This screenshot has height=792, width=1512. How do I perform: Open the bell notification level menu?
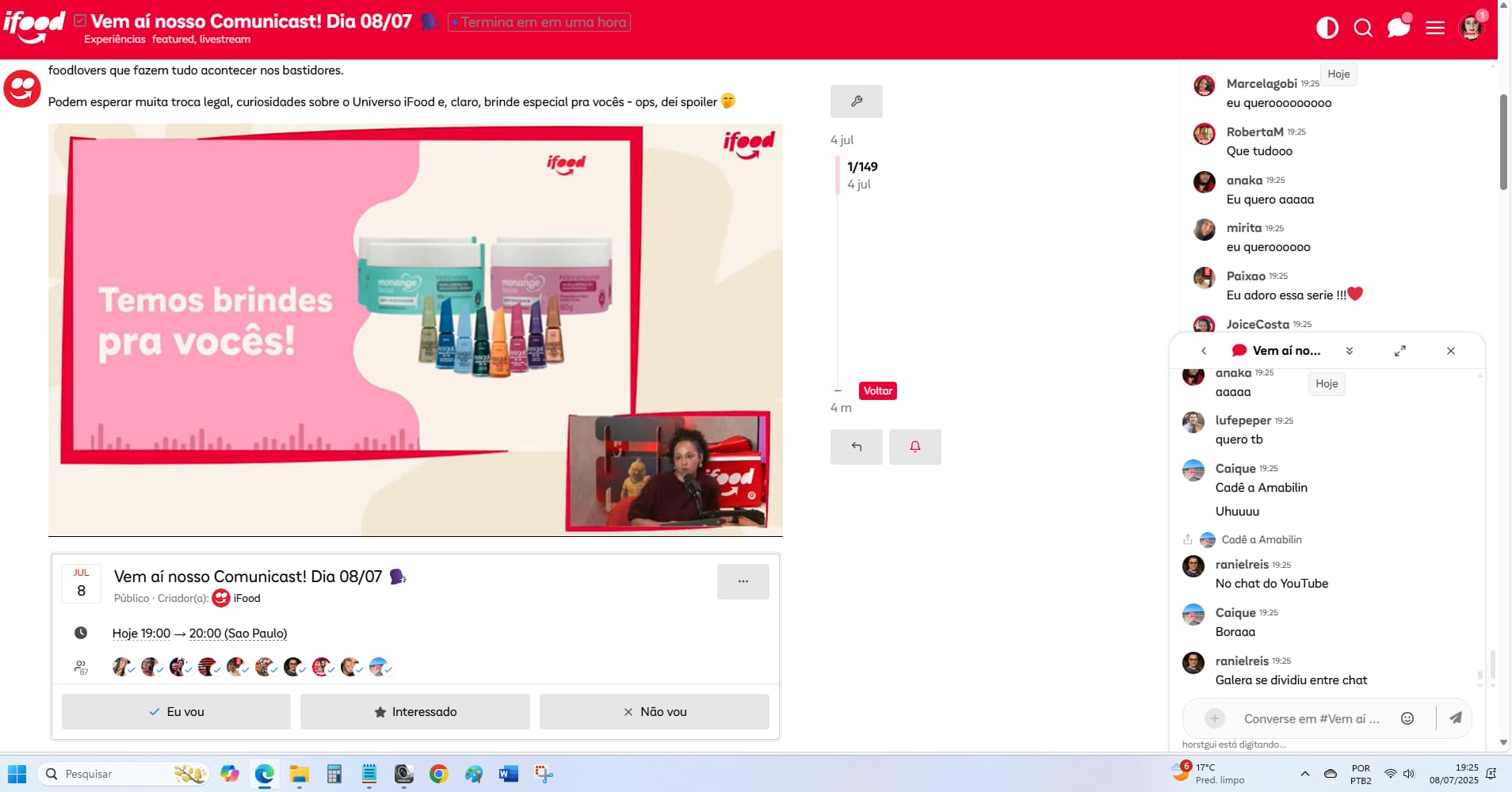(x=915, y=447)
